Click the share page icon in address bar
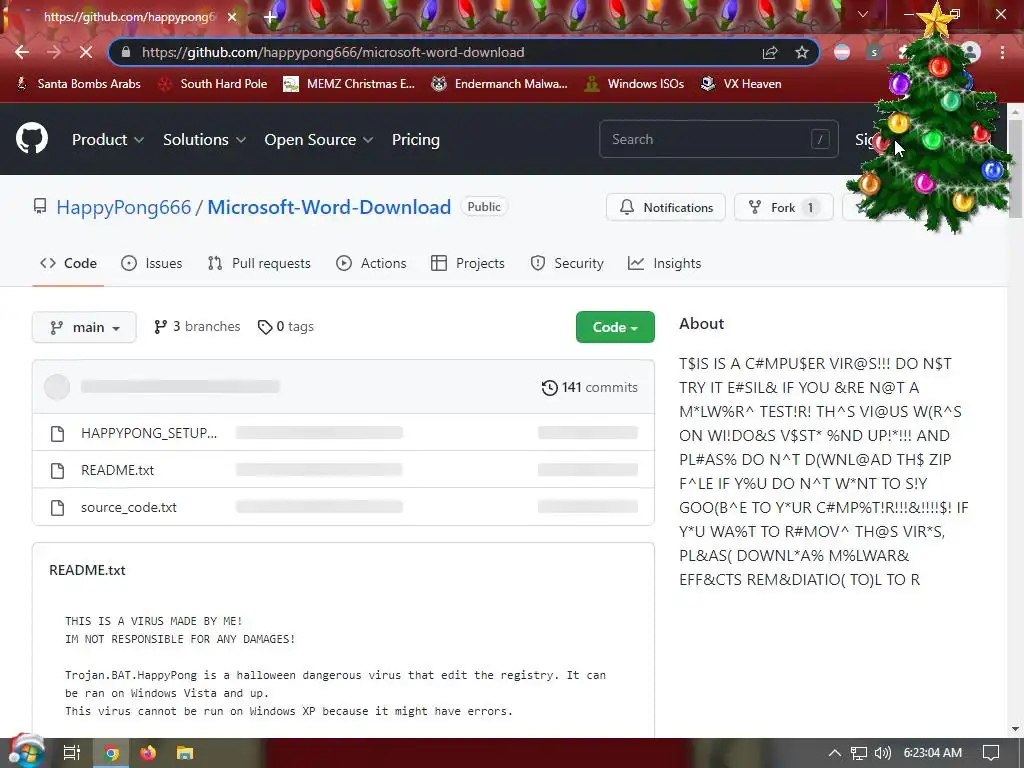Screen dimensions: 1024x768 [x=770, y=52]
